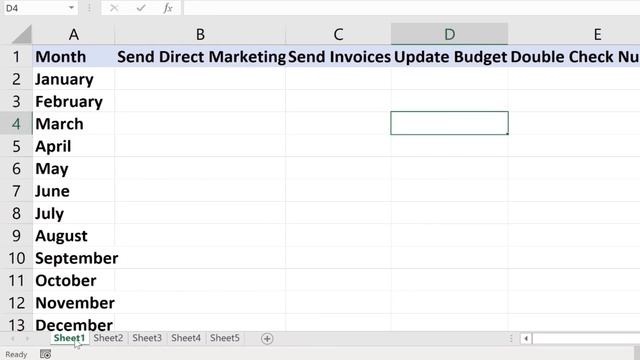
Task: Select the May cell
Action: pyautogui.click(x=73, y=169)
